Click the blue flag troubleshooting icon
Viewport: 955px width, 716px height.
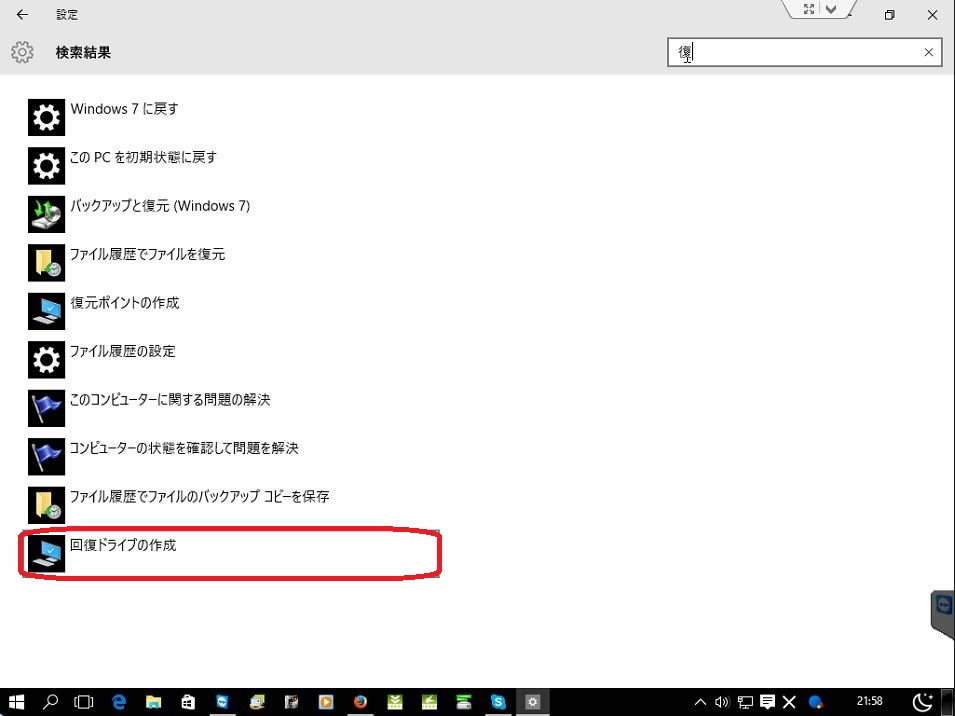(45, 408)
